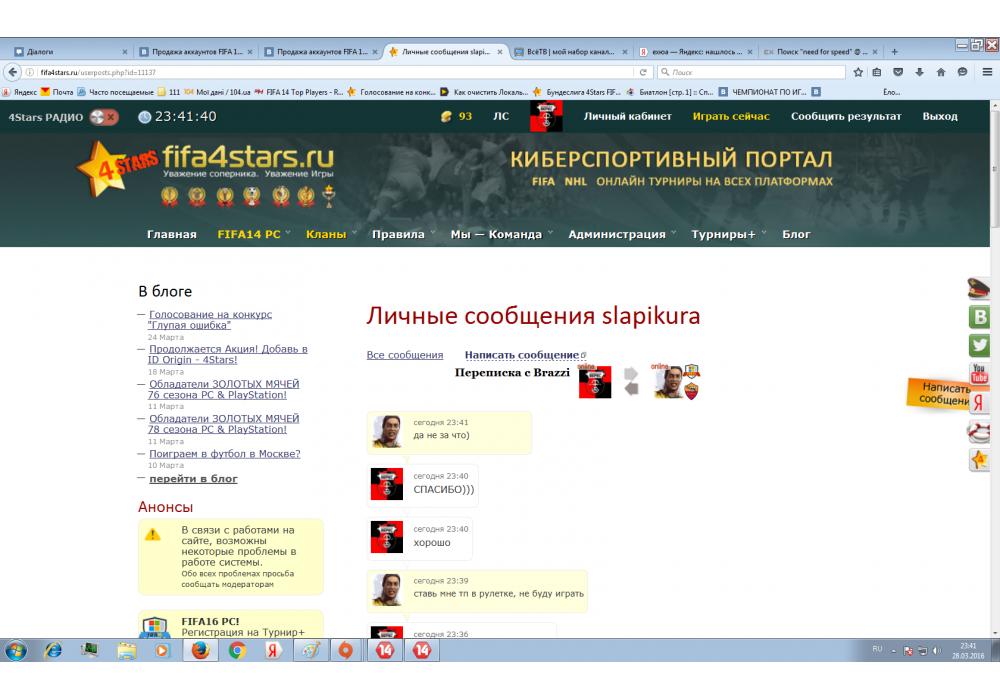Click the Все сообщения link

click(x=405, y=355)
